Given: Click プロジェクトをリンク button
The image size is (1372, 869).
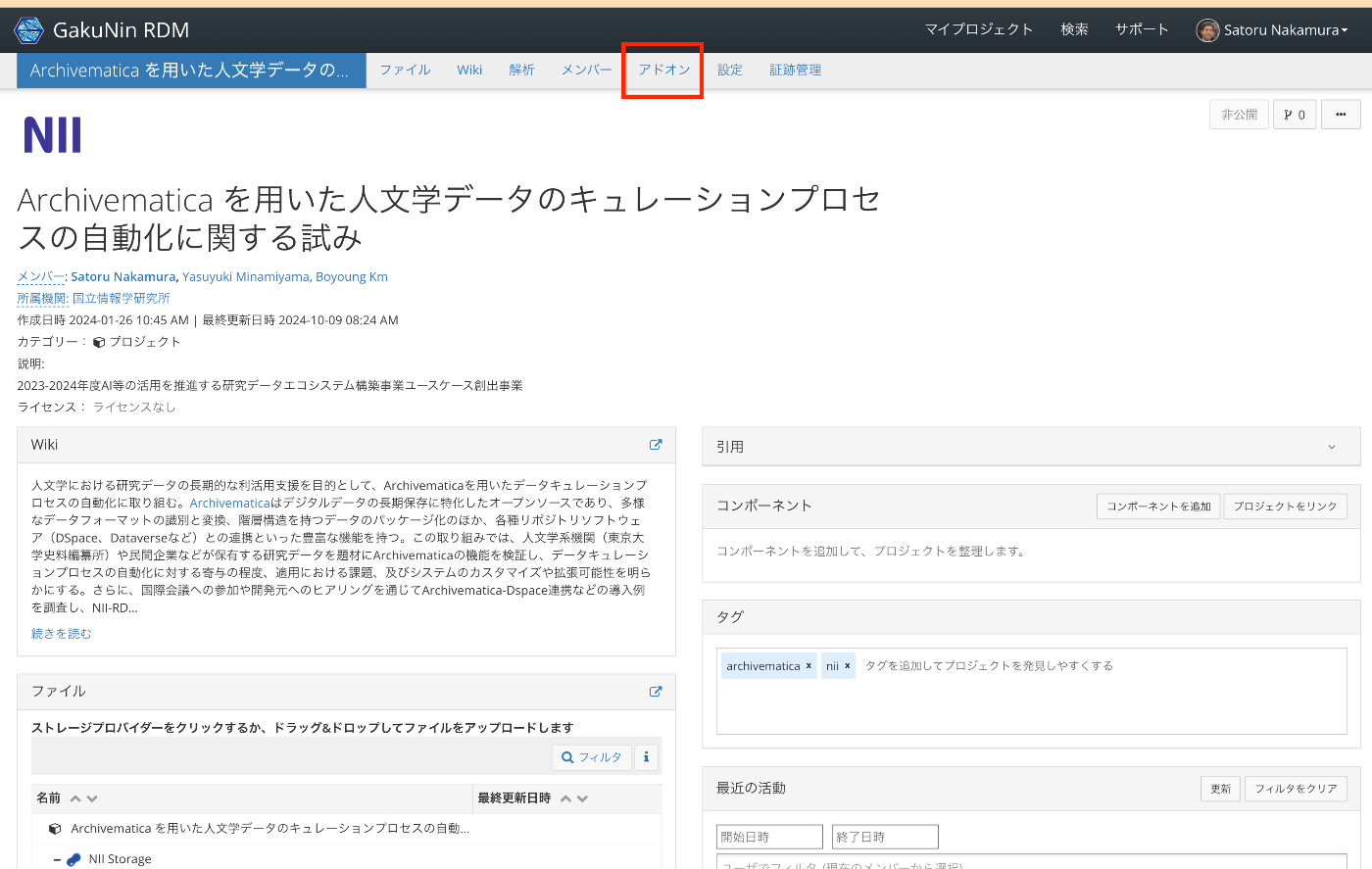Looking at the screenshot, I should click(x=1285, y=507).
